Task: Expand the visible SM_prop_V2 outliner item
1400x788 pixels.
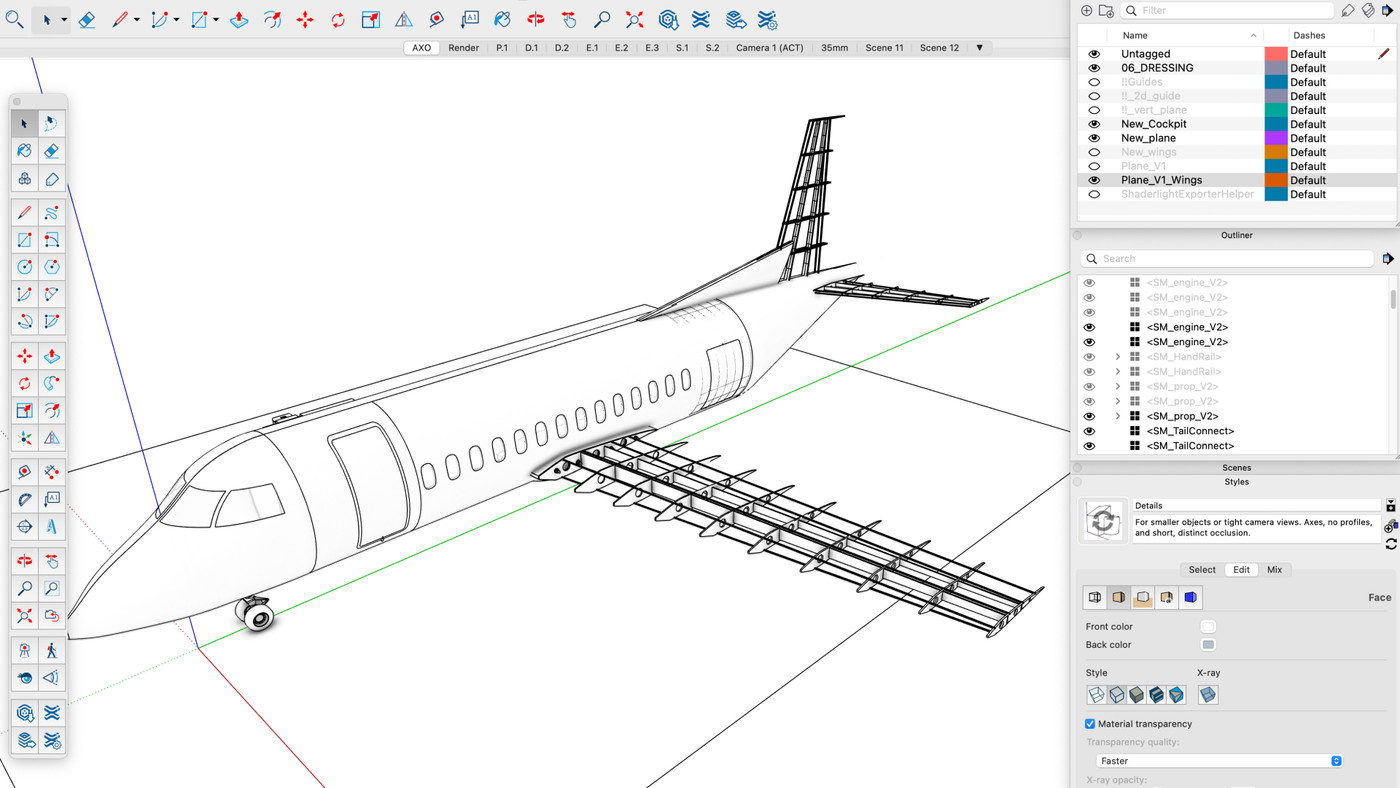Action: click(1118, 416)
